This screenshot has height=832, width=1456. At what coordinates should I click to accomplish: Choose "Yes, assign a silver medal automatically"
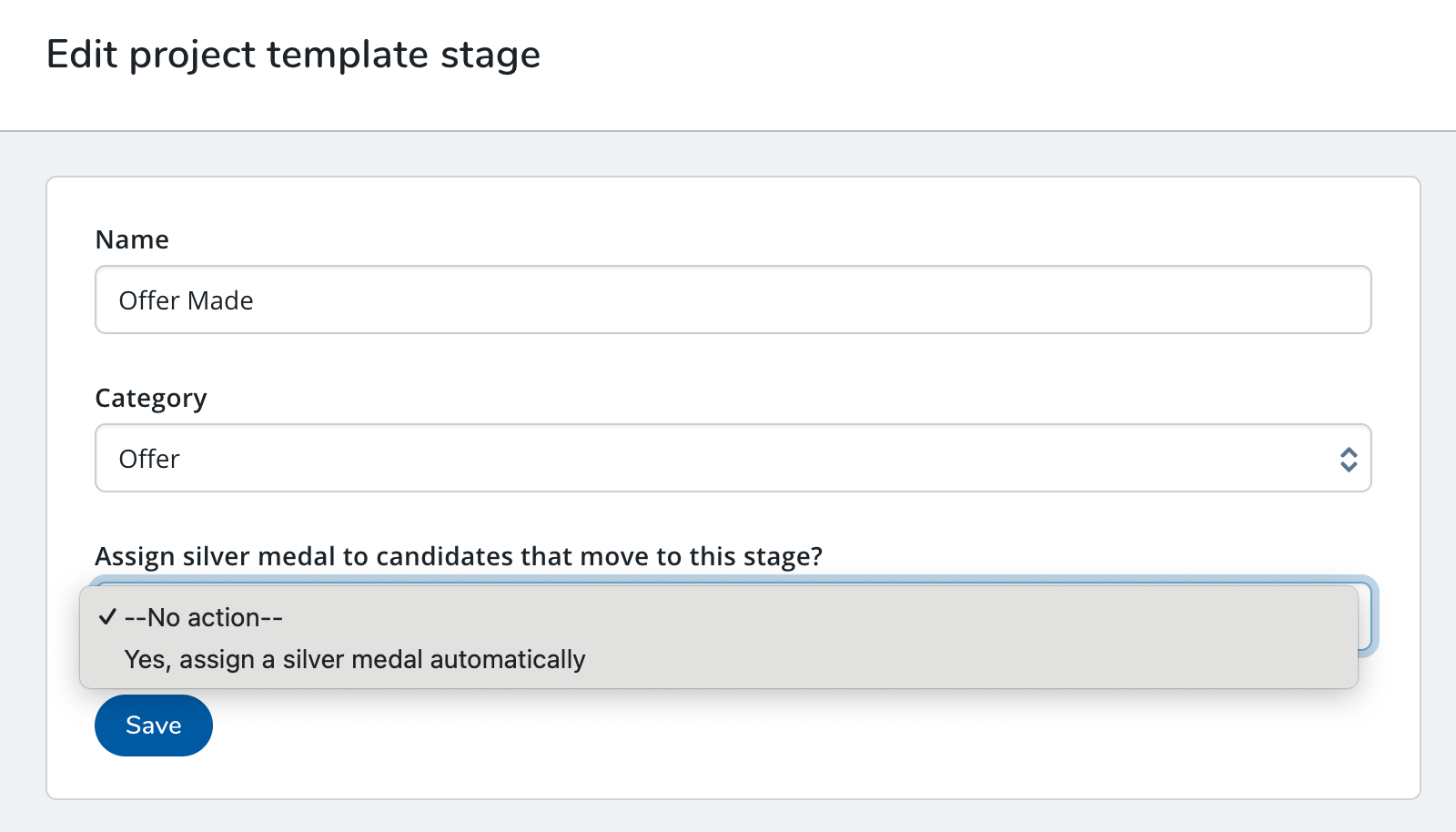[x=355, y=659]
